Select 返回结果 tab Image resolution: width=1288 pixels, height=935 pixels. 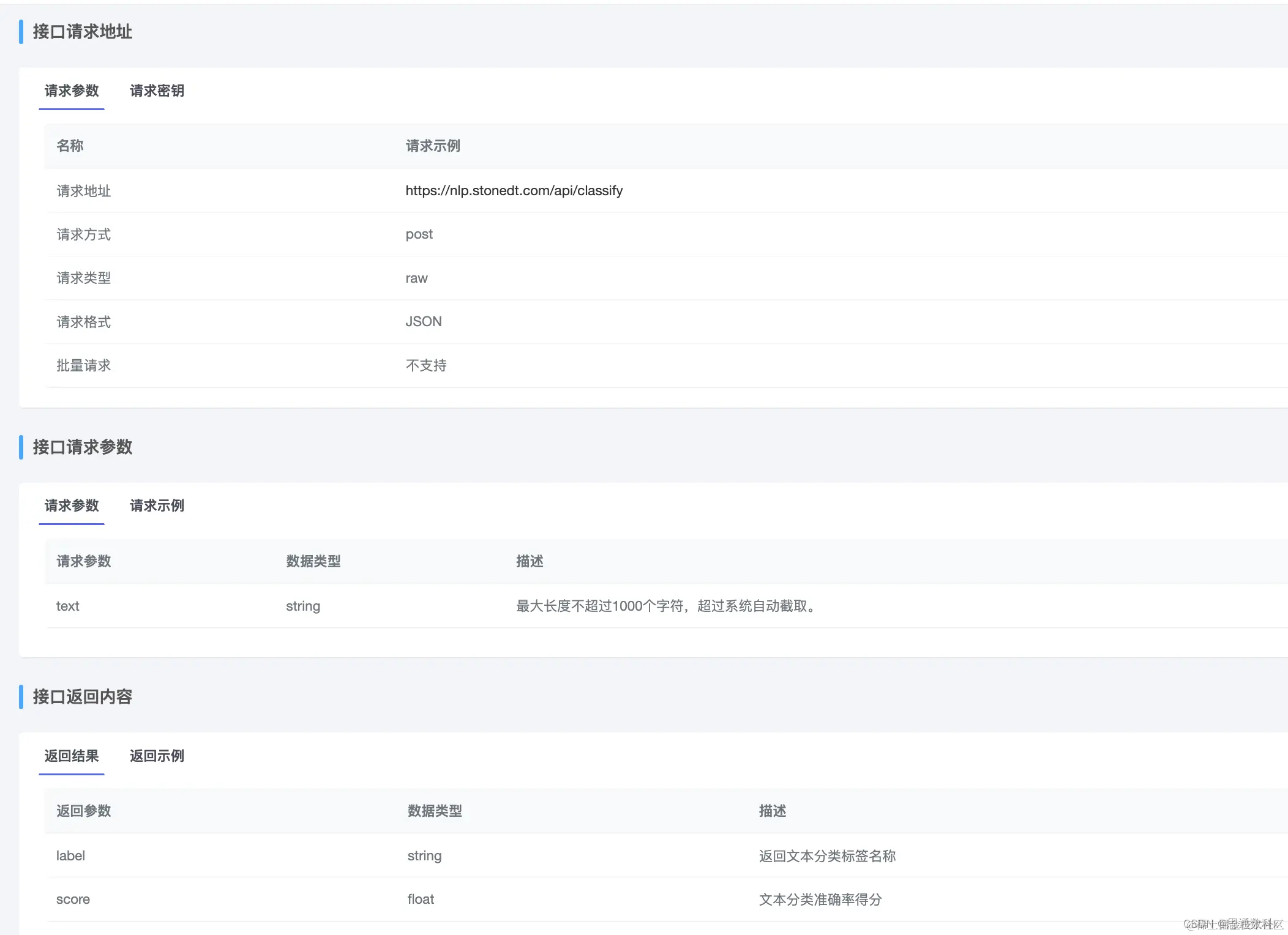(72, 756)
